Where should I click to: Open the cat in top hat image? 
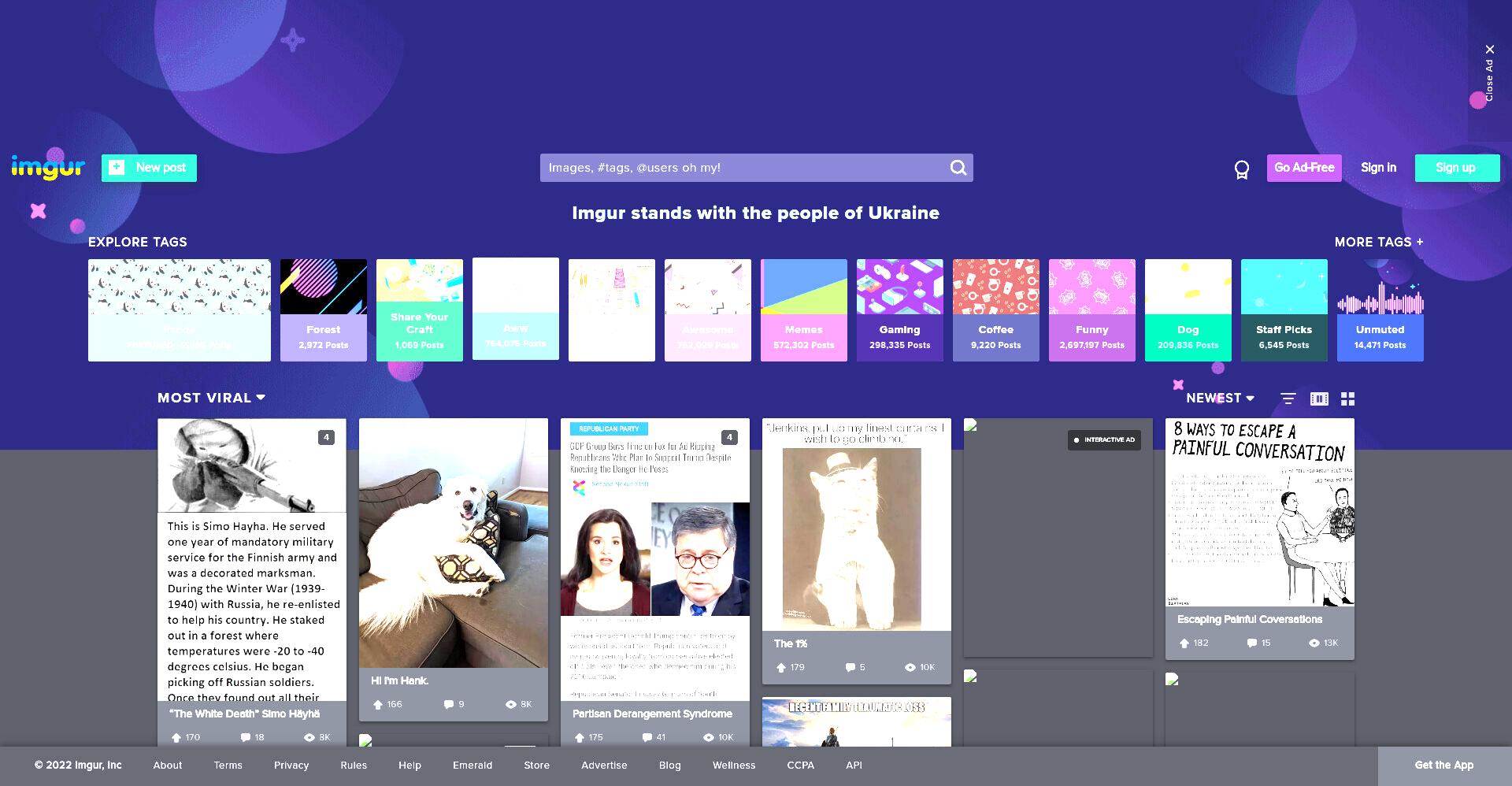click(857, 525)
